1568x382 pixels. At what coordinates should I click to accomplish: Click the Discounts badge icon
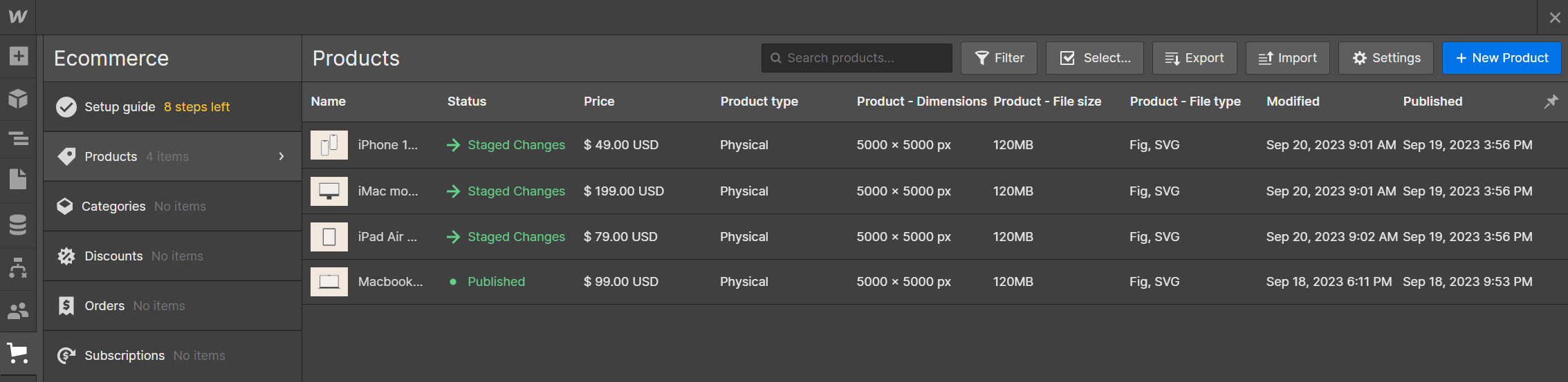click(x=66, y=256)
